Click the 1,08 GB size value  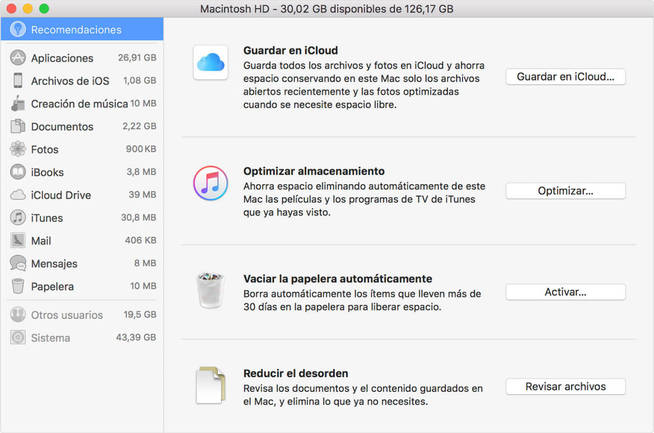[x=140, y=80]
